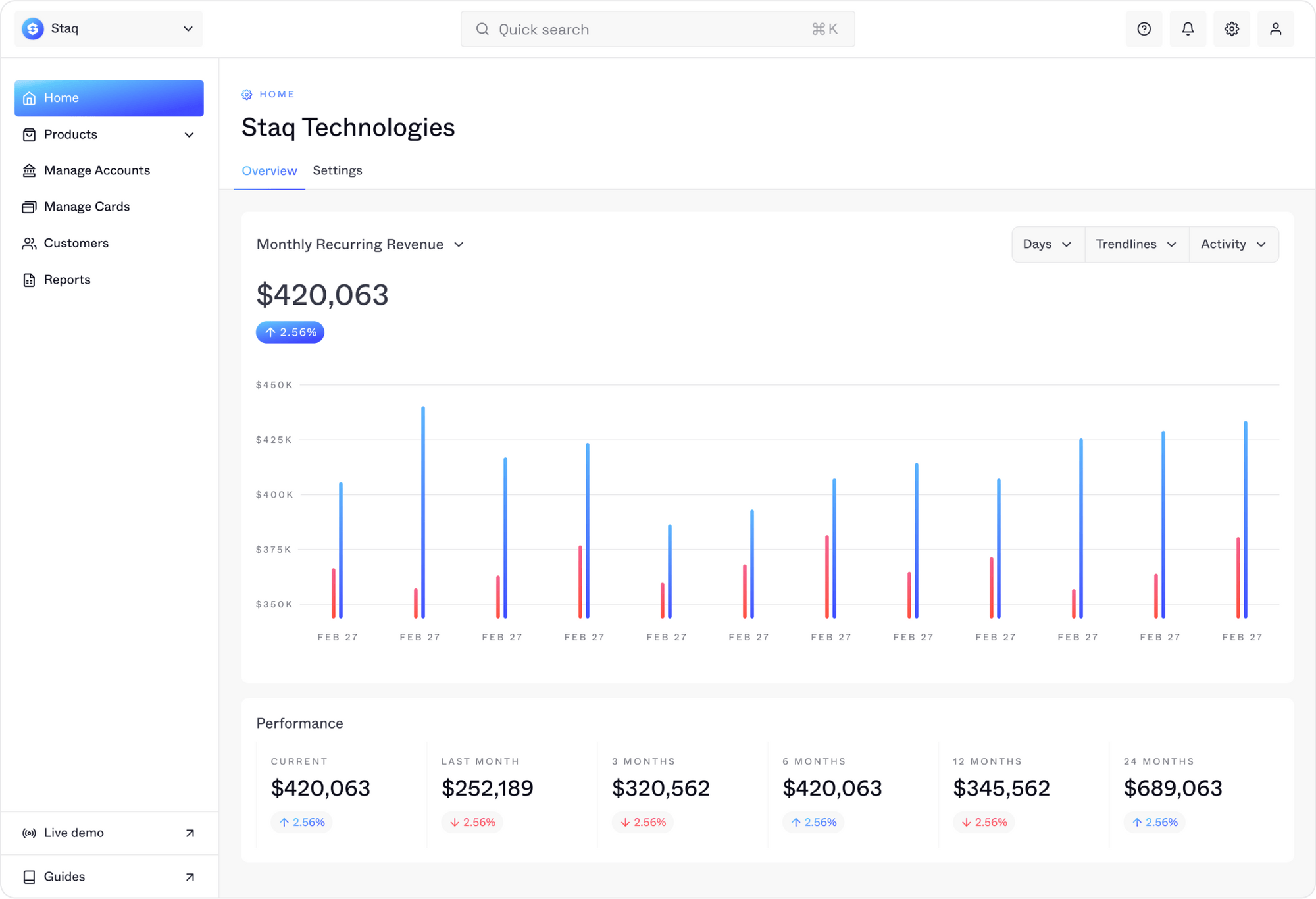Open notifications bell icon
The image size is (1316, 899).
click(x=1188, y=29)
